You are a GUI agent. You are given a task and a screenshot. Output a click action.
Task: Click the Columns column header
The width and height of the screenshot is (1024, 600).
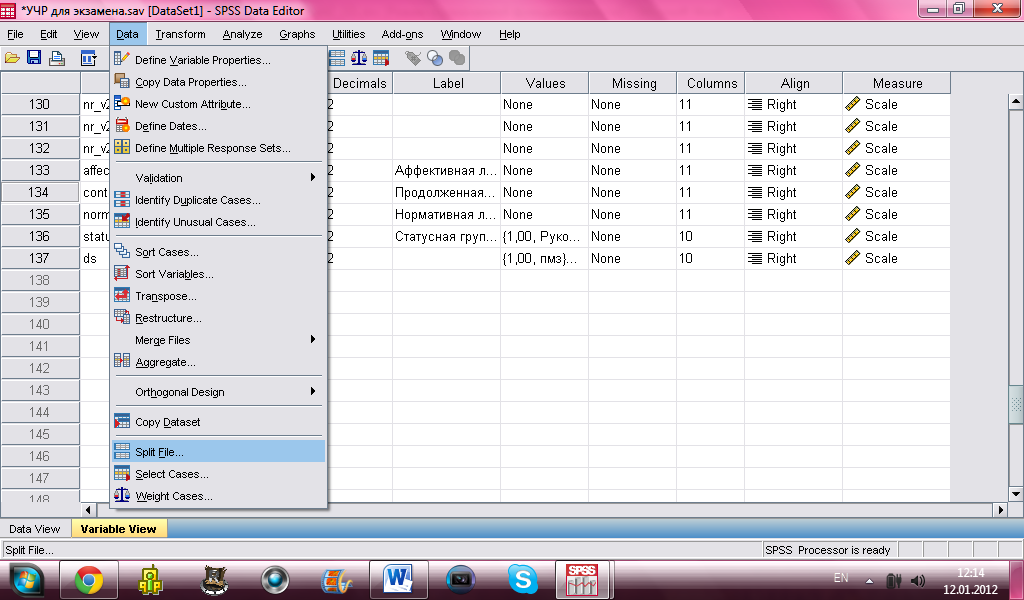tap(711, 83)
